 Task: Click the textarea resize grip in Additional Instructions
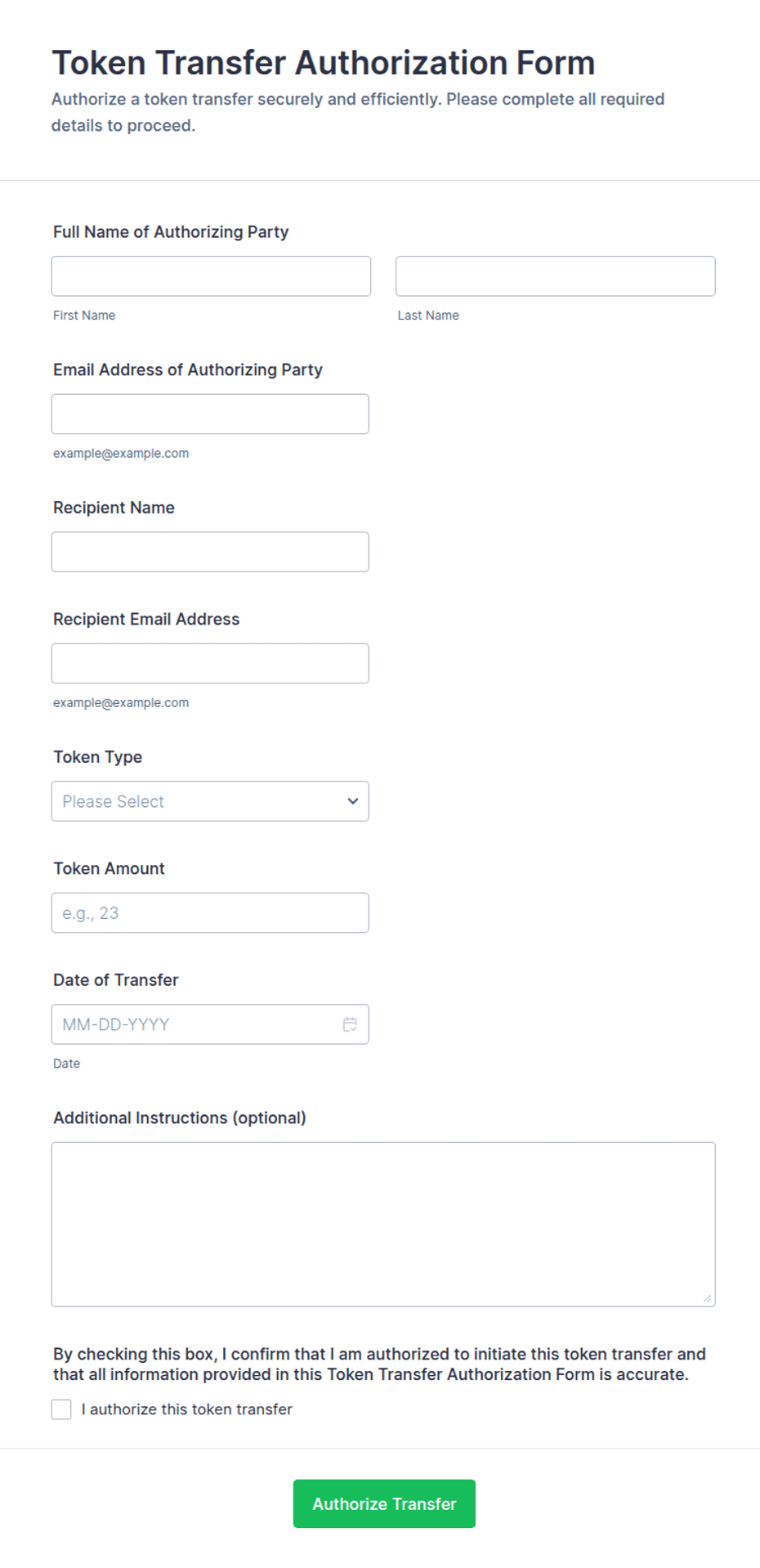click(x=707, y=1298)
